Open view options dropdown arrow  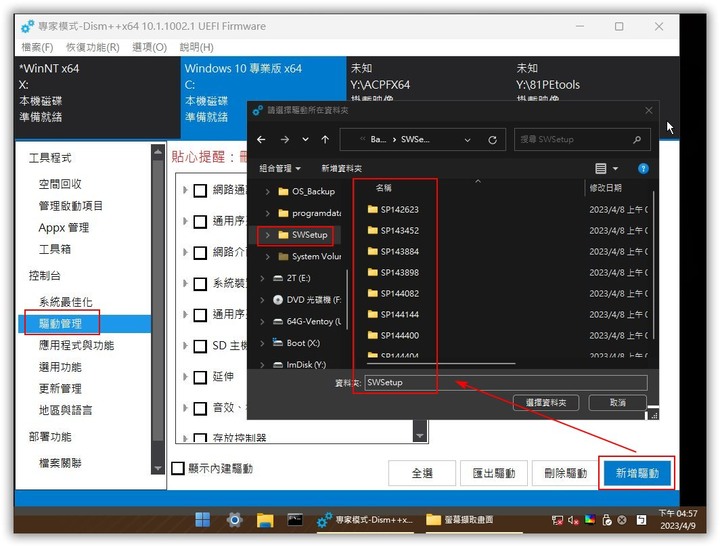[x=615, y=169]
